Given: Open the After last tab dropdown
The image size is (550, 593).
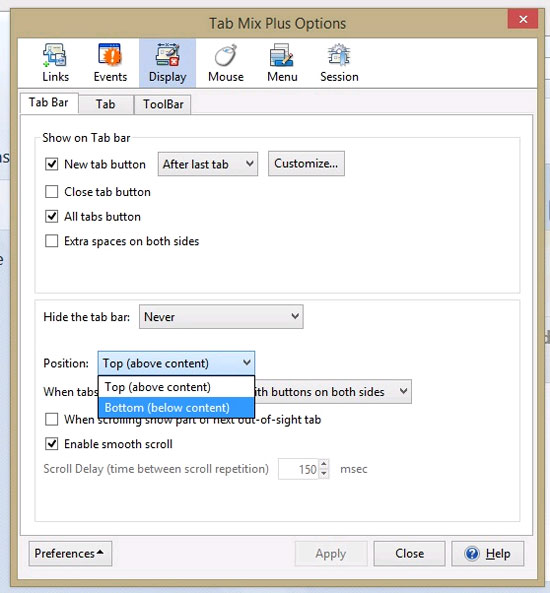Looking at the screenshot, I should (x=208, y=164).
